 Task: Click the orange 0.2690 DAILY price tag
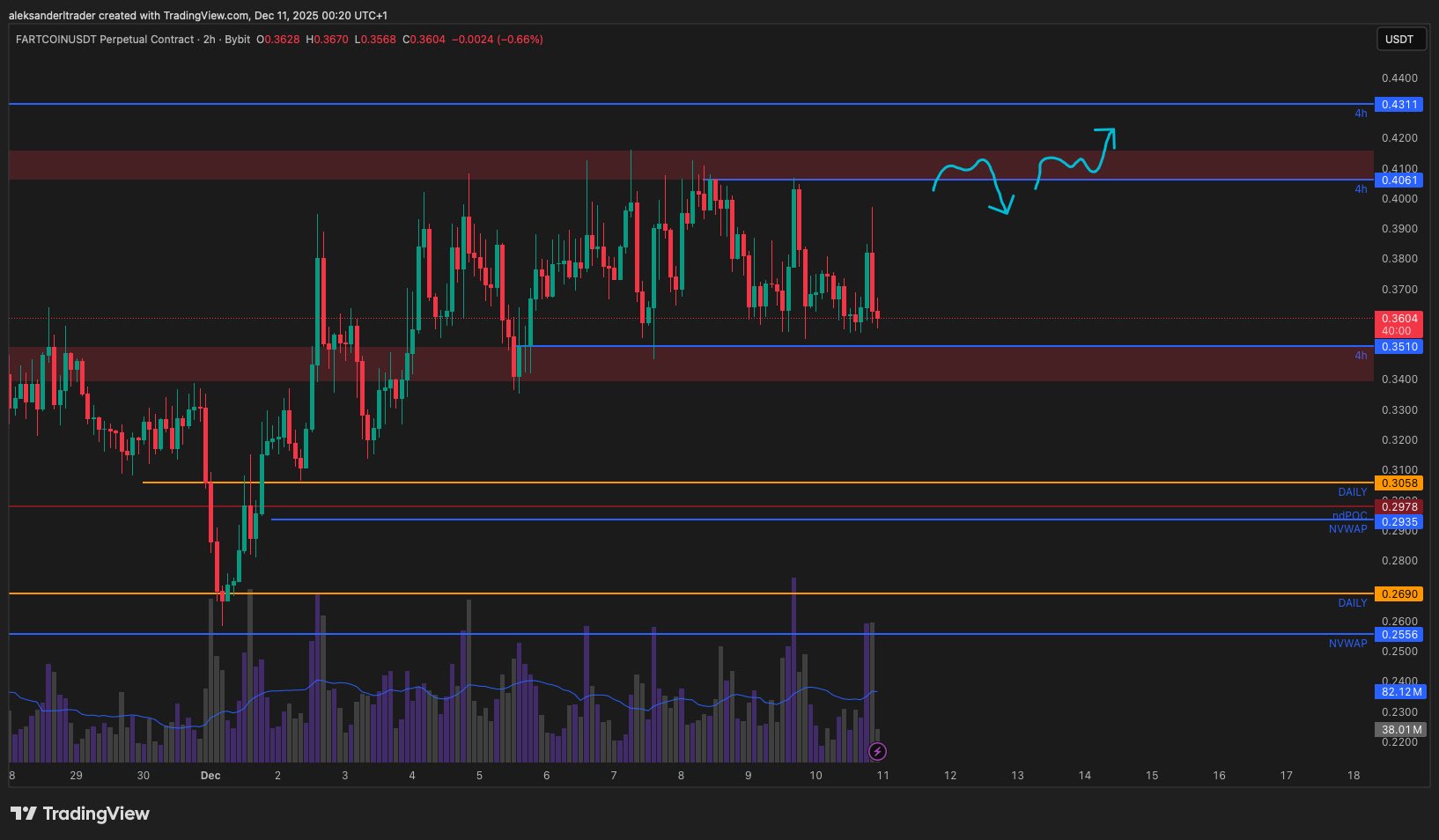tap(1398, 594)
